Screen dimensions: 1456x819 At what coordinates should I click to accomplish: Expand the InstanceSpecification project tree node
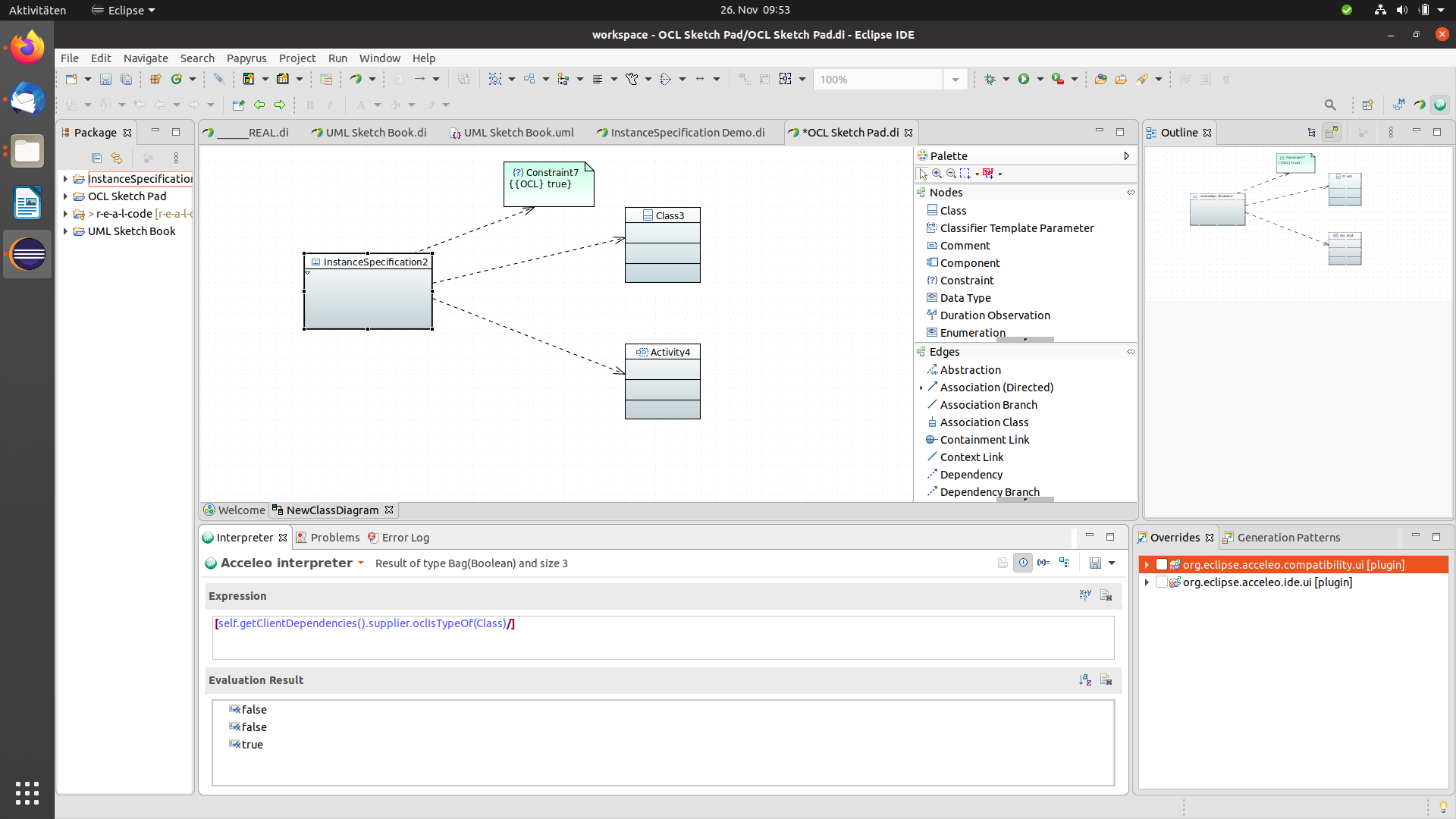(x=65, y=179)
